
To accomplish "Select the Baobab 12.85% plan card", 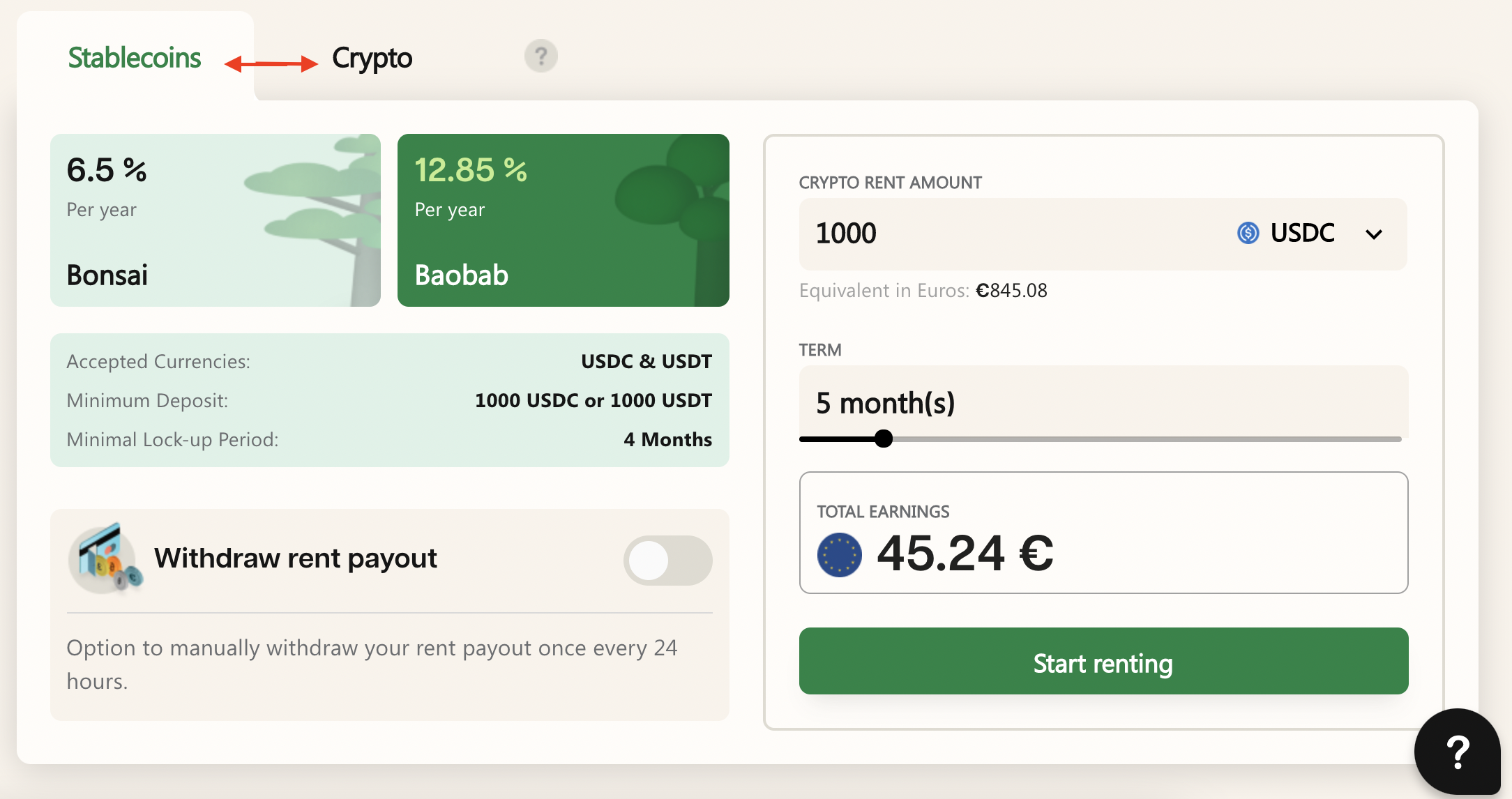I will 564,220.
